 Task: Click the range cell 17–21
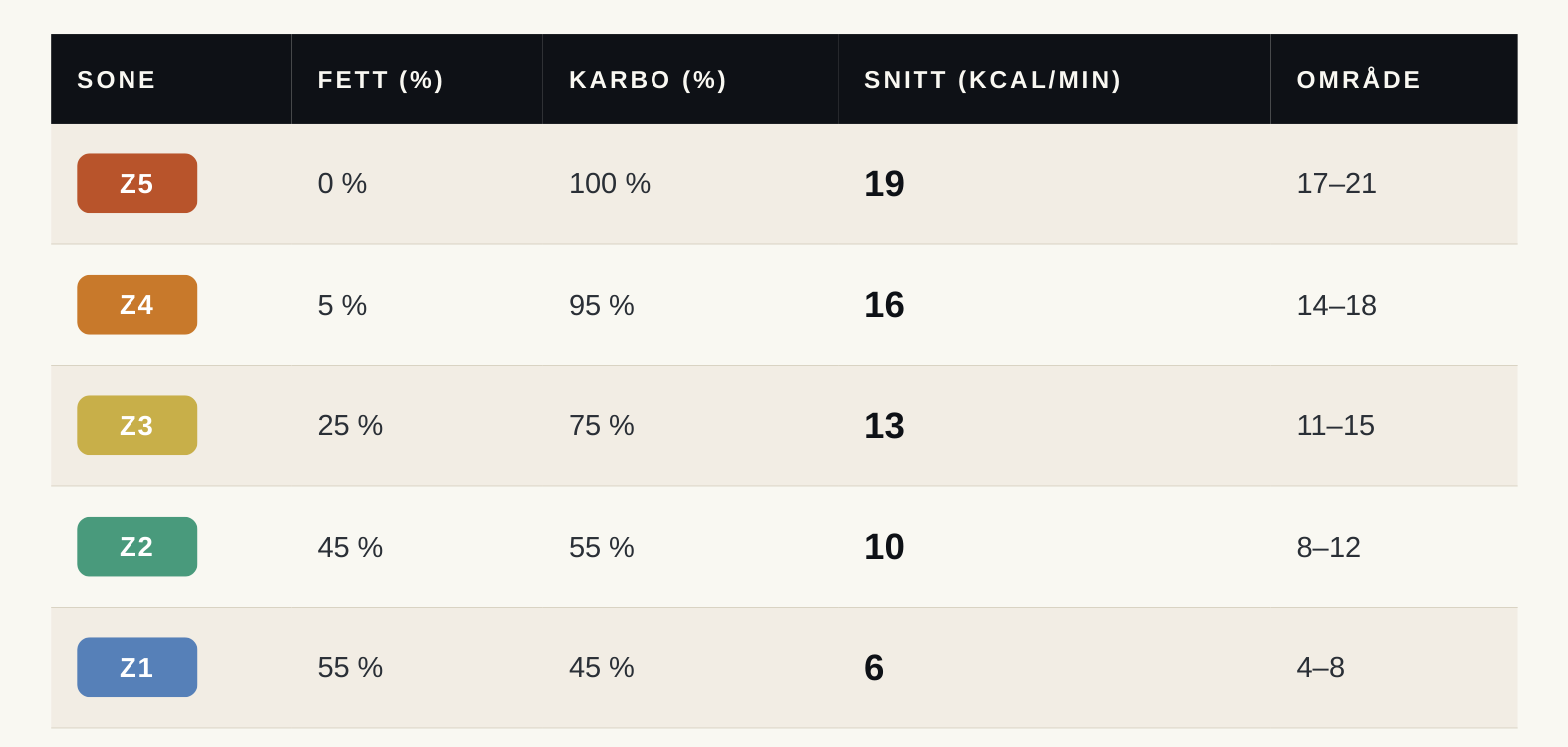1336,183
